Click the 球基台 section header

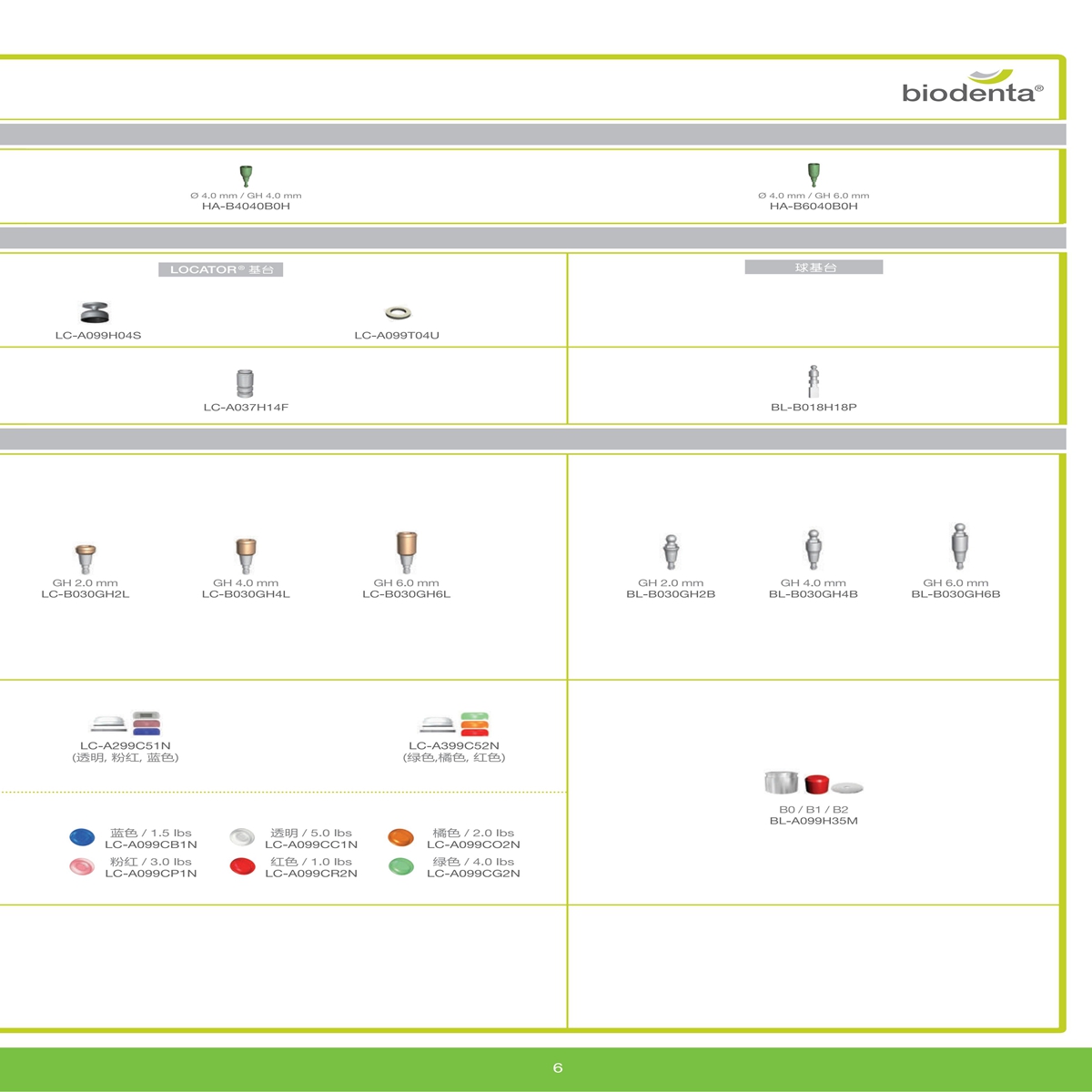click(x=814, y=268)
